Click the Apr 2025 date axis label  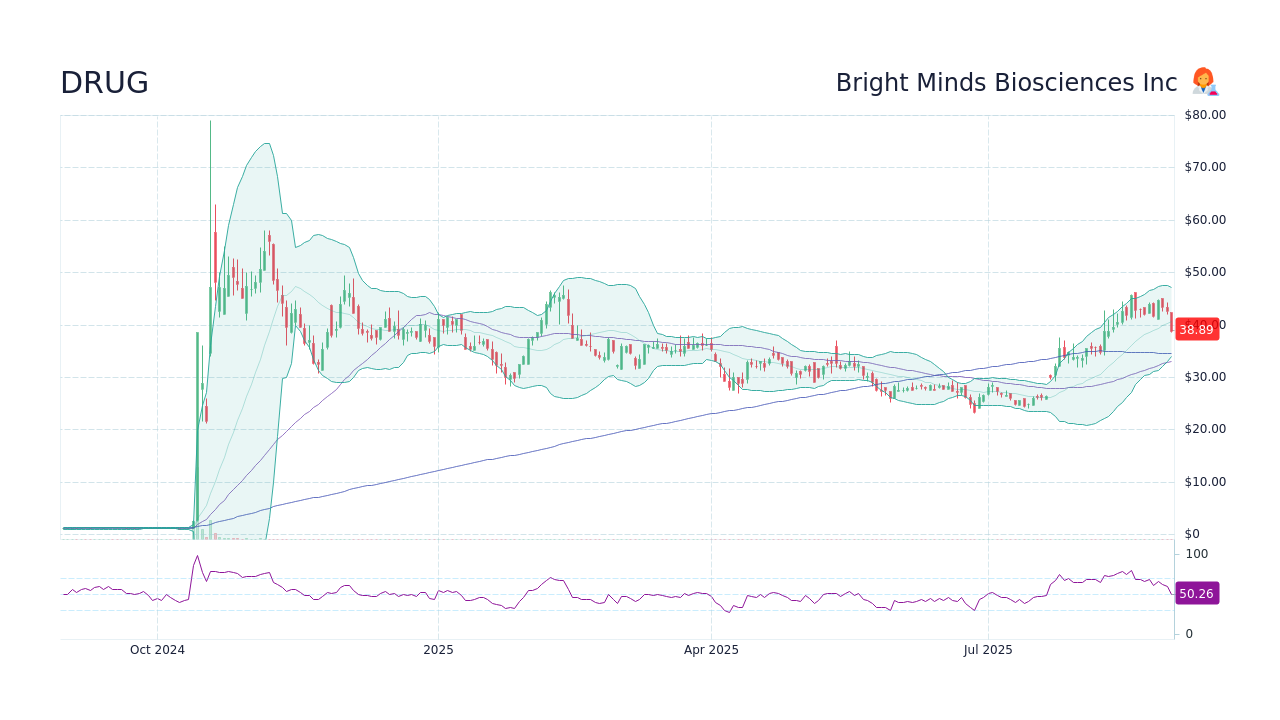coord(711,650)
